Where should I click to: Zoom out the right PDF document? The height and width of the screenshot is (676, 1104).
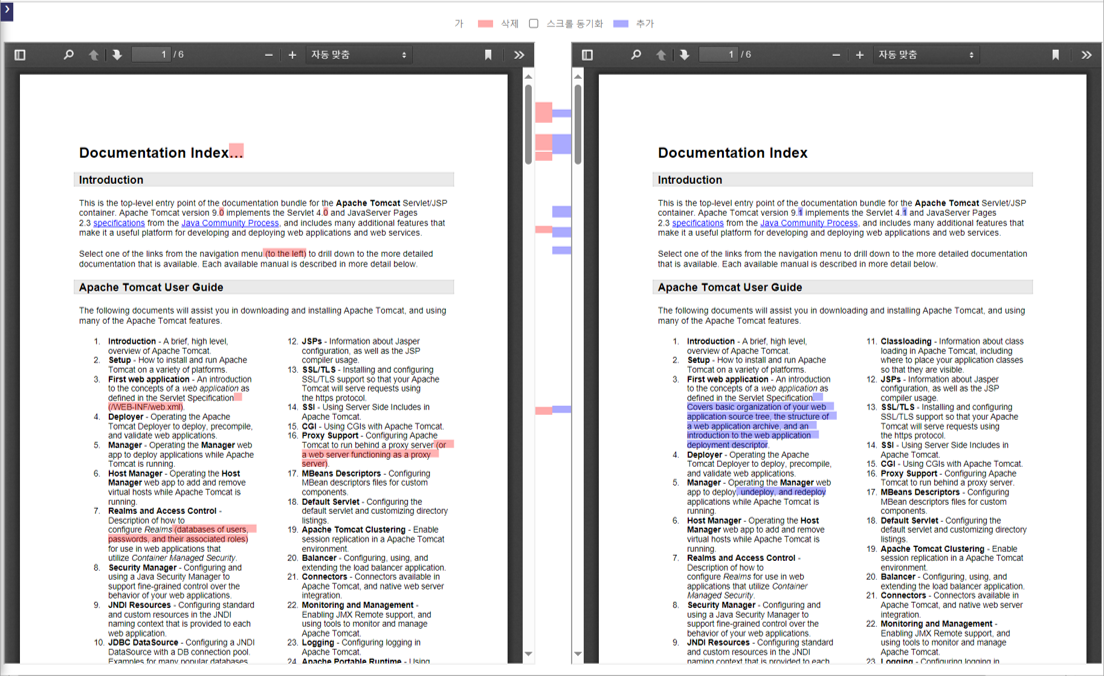[x=836, y=55]
